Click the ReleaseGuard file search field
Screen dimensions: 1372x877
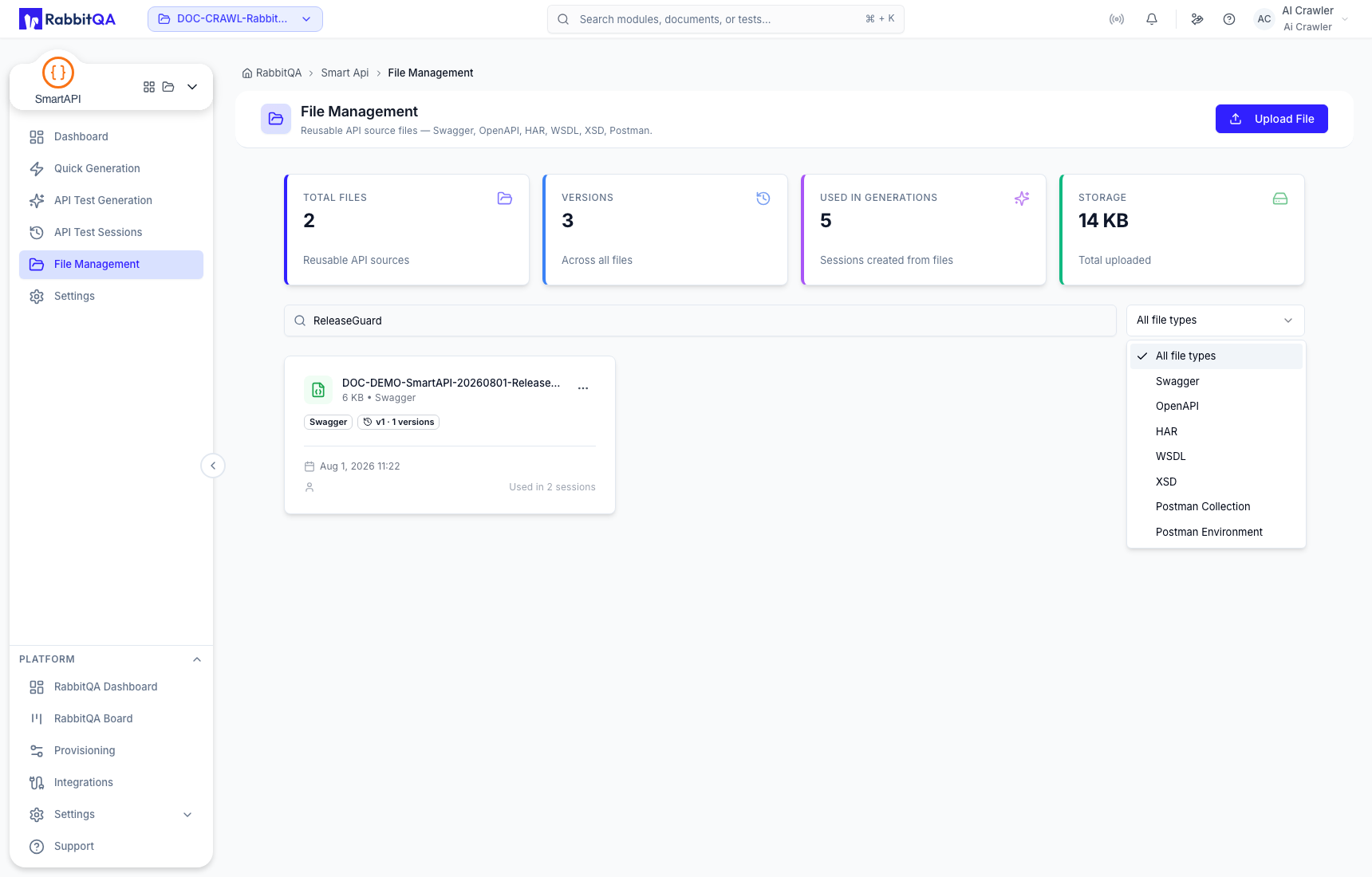(x=700, y=321)
